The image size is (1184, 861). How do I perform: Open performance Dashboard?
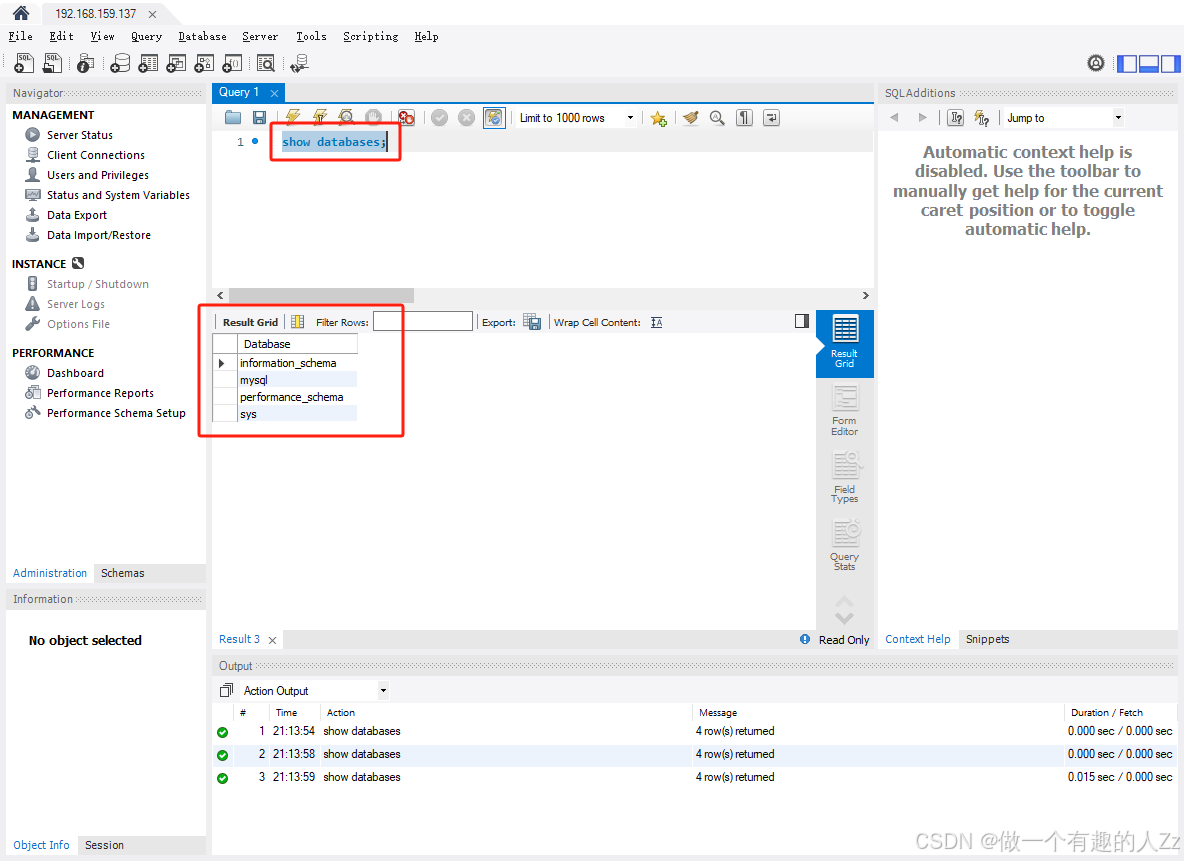coord(75,373)
